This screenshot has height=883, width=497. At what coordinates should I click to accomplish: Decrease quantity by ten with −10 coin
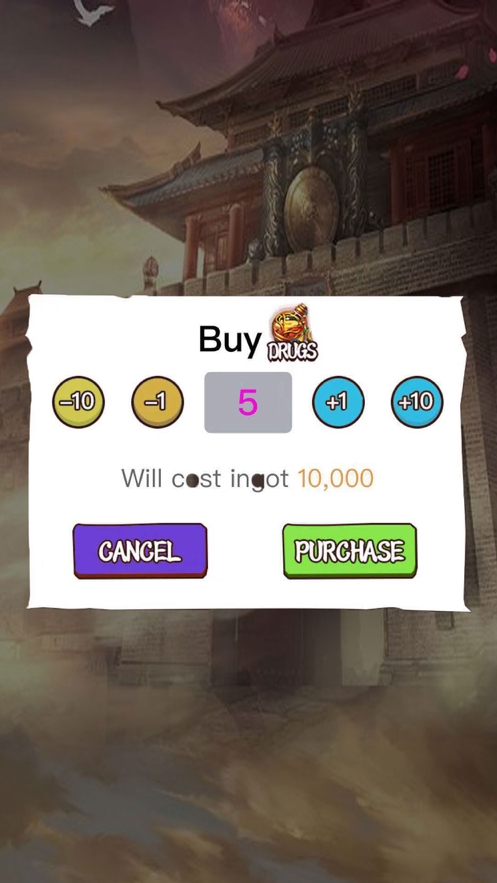[78, 402]
